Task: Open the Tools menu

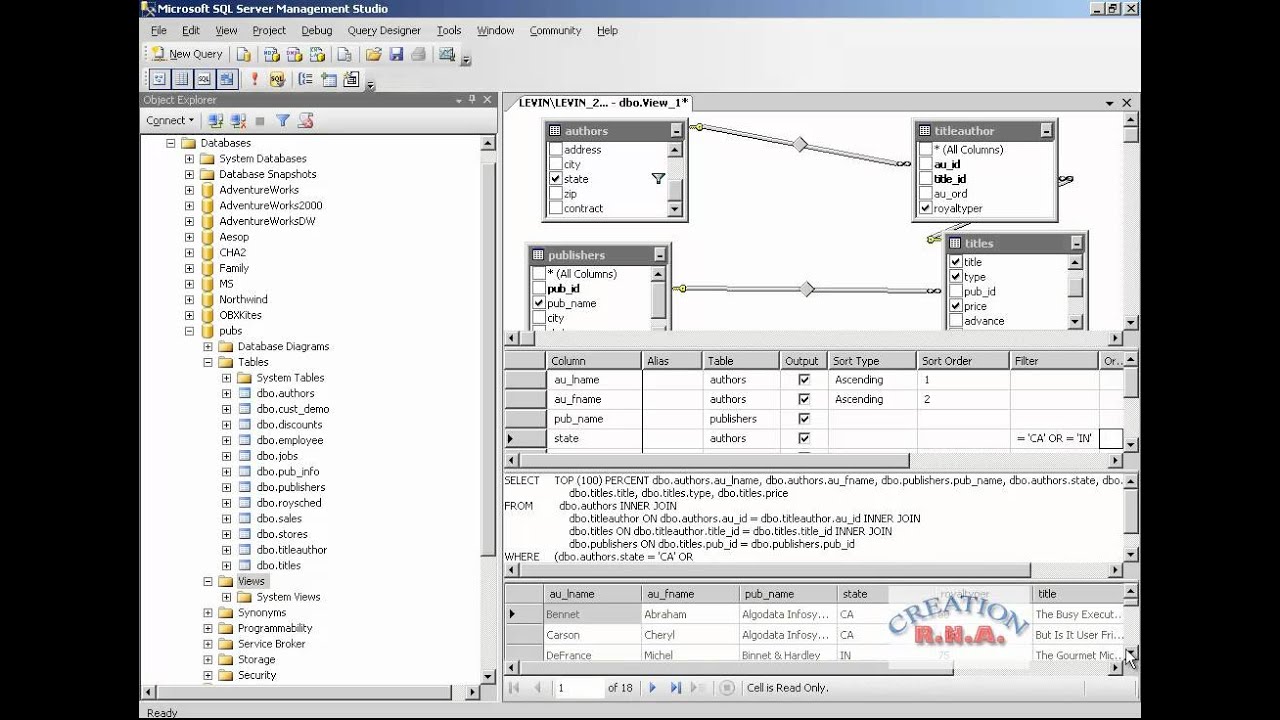Action: (449, 31)
